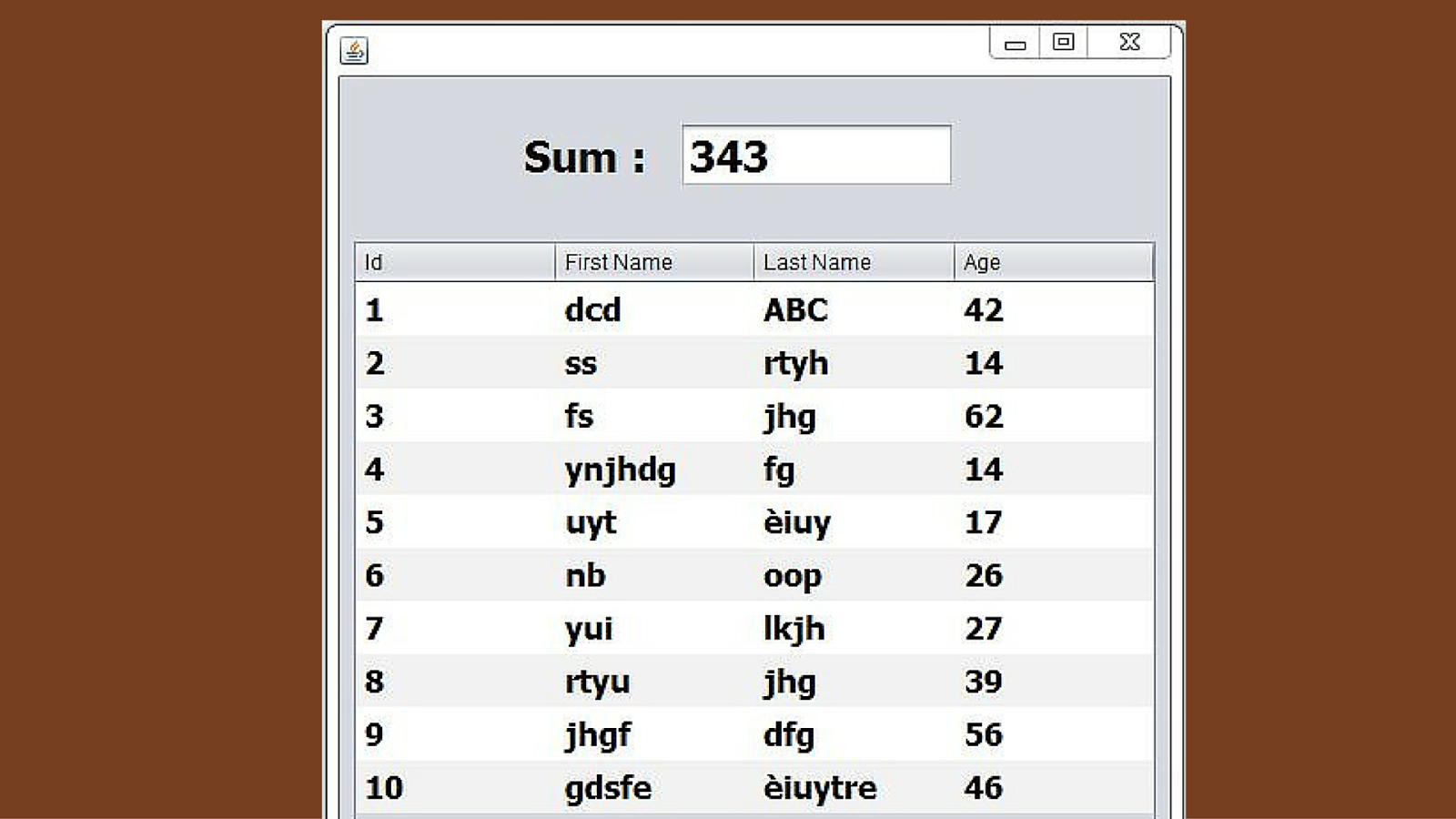Select the Id cell with value 2
The image size is (1456, 819).
click(455, 362)
